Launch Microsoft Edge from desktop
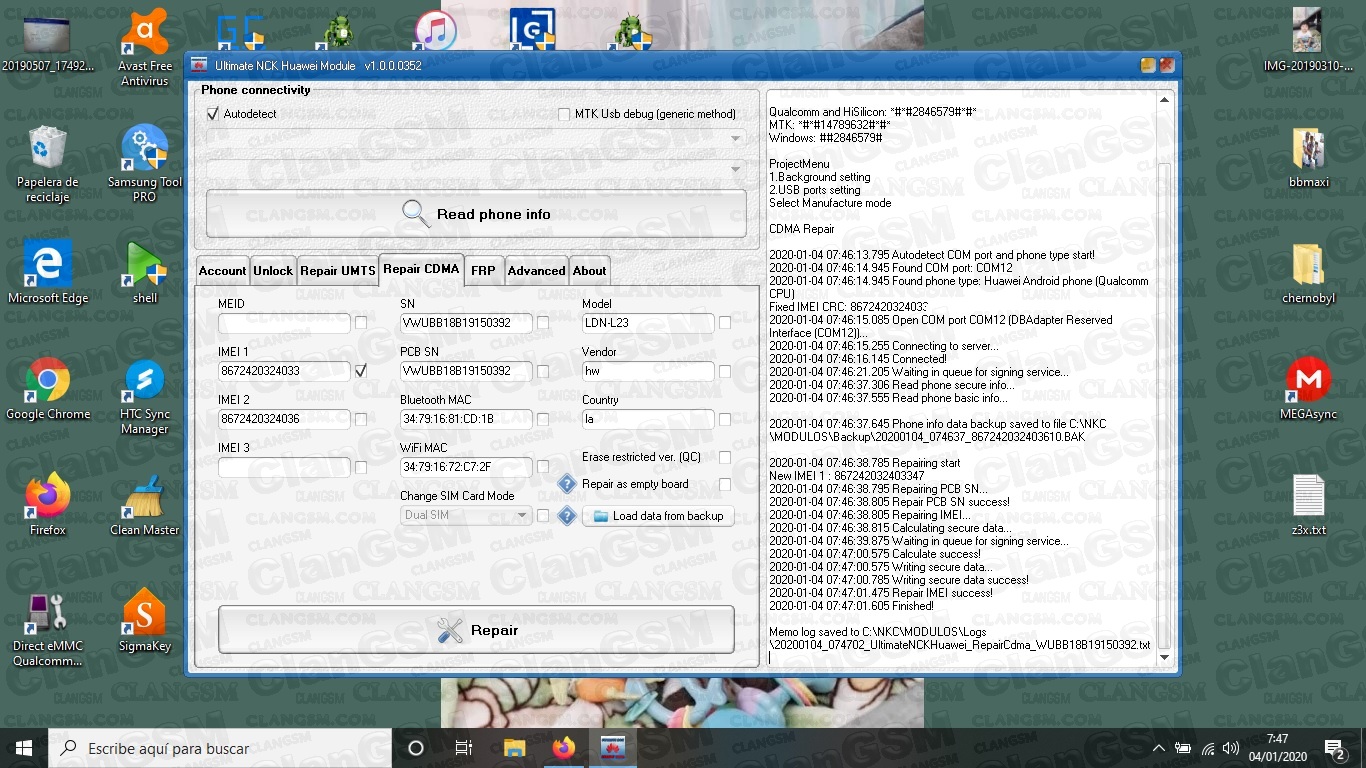 pyautogui.click(x=47, y=272)
